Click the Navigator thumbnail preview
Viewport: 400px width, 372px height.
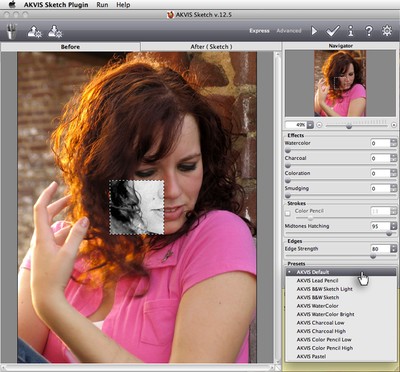(340, 83)
